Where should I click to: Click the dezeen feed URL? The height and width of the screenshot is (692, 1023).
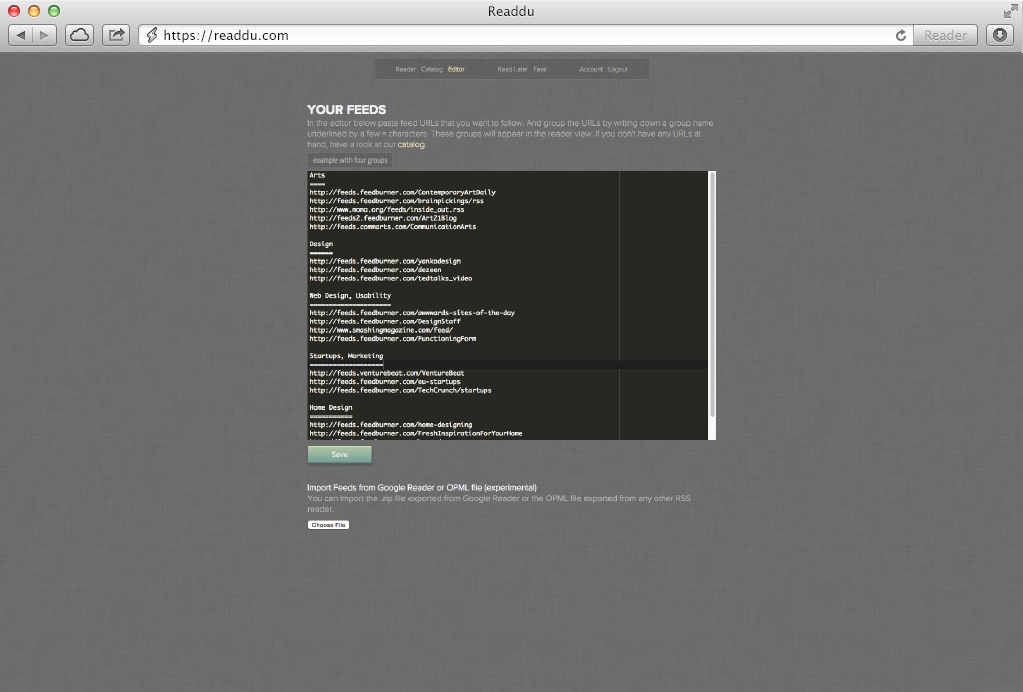point(375,269)
